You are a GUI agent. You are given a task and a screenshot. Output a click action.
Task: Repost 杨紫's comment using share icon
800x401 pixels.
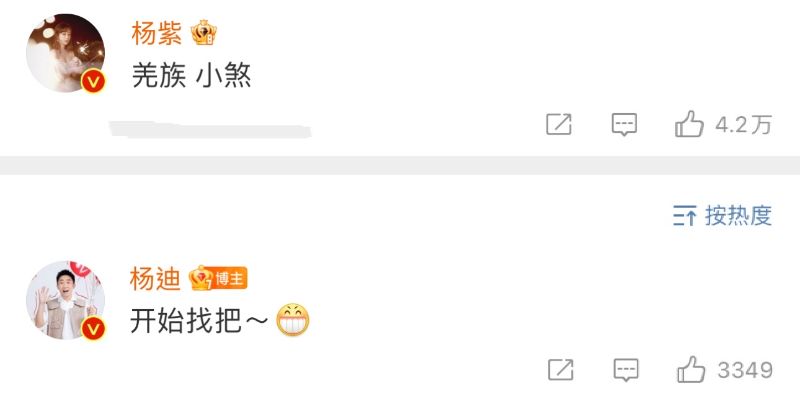[559, 124]
